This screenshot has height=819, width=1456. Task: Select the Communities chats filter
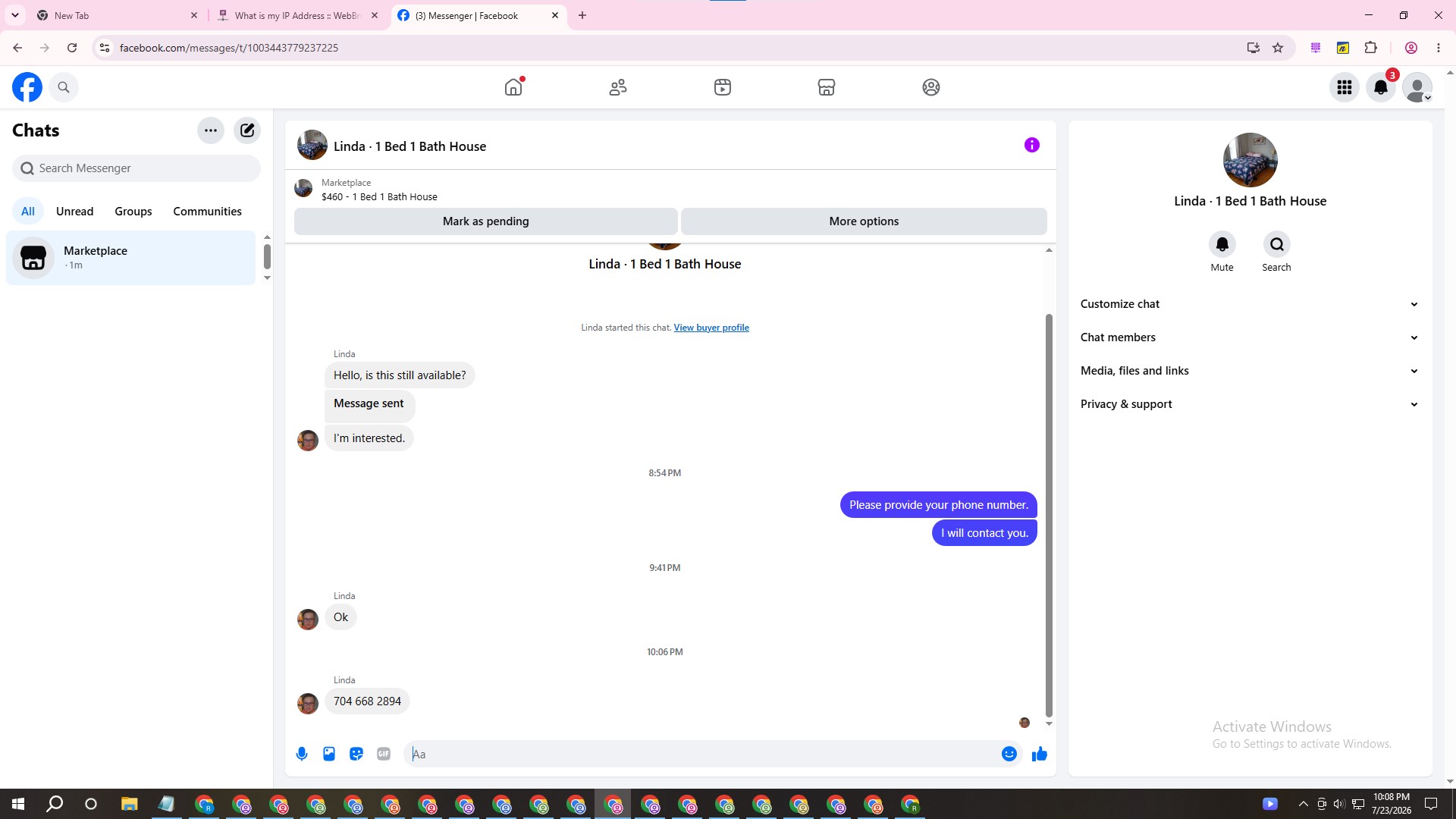pyautogui.click(x=207, y=212)
